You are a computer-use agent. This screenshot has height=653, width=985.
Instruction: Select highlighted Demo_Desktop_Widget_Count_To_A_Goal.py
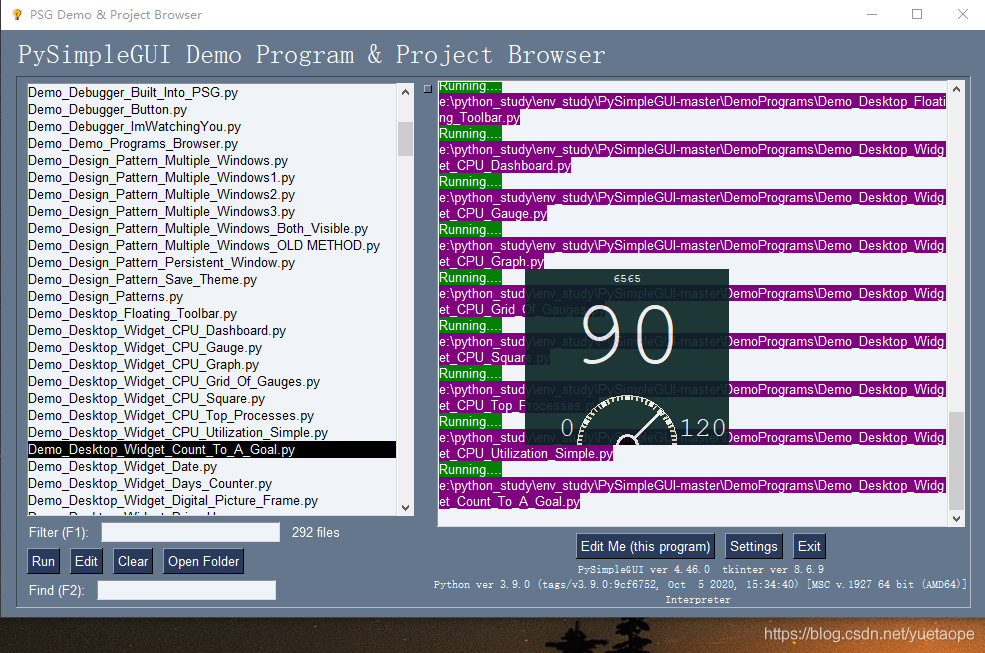(212, 449)
